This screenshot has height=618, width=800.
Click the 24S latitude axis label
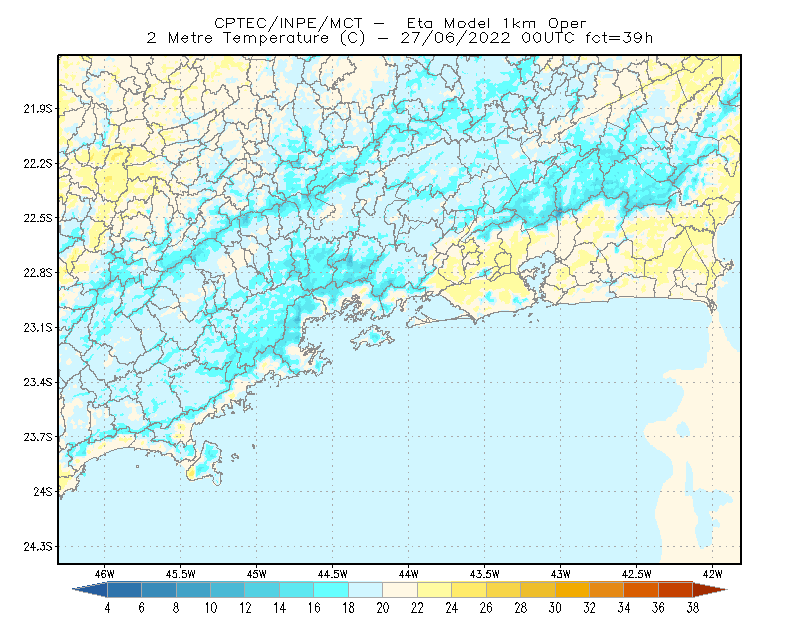(43, 492)
